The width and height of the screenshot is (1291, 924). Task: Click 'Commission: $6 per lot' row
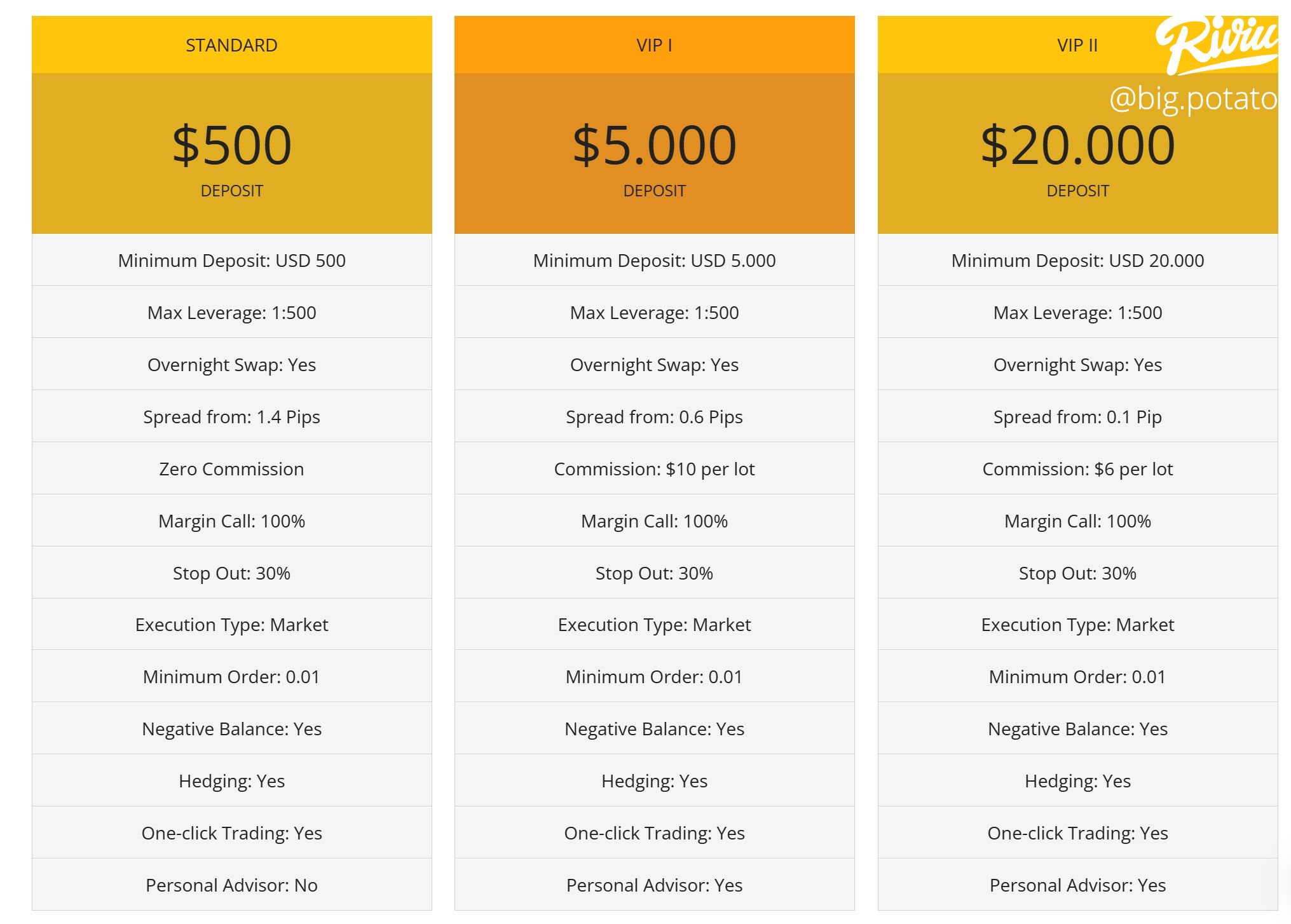click(x=1077, y=469)
